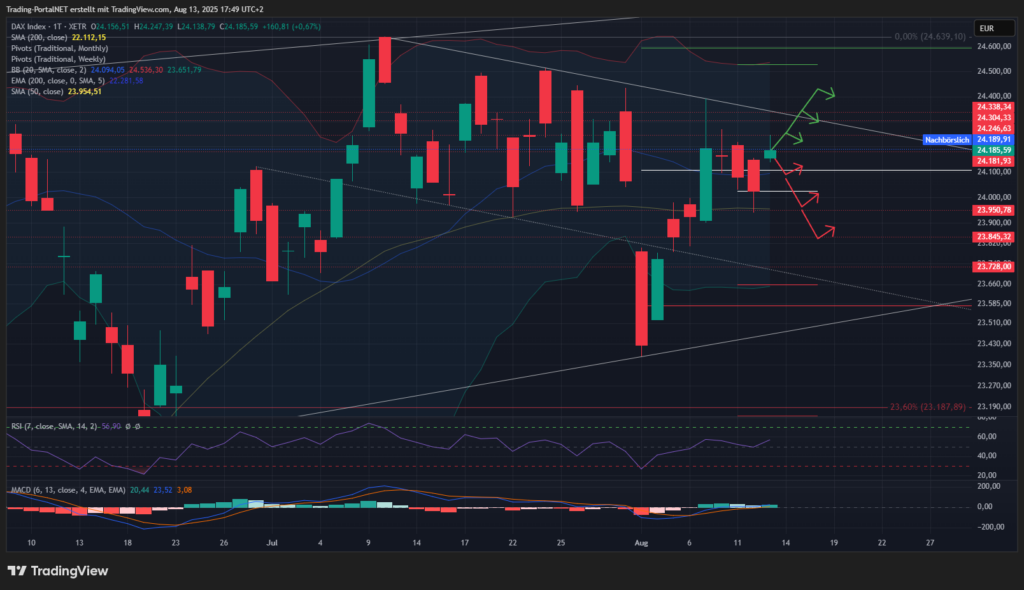This screenshot has width=1024, height=590.
Task: Click the green 24.185,59 current price tag
Action: click(x=993, y=150)
